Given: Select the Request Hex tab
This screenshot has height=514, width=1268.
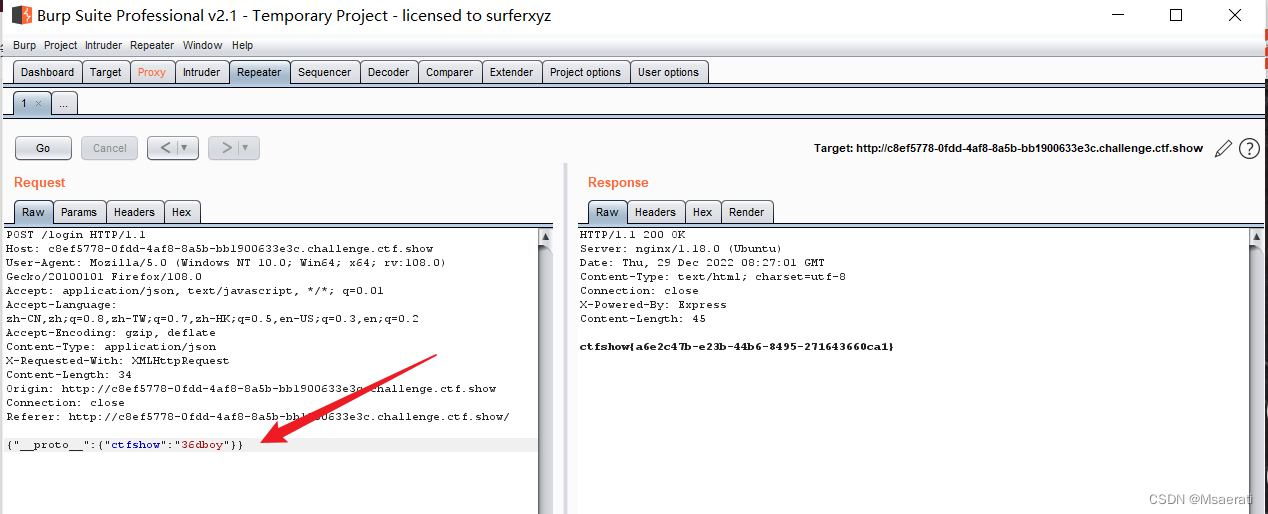Looking at the screenshot, I should 181,212.
